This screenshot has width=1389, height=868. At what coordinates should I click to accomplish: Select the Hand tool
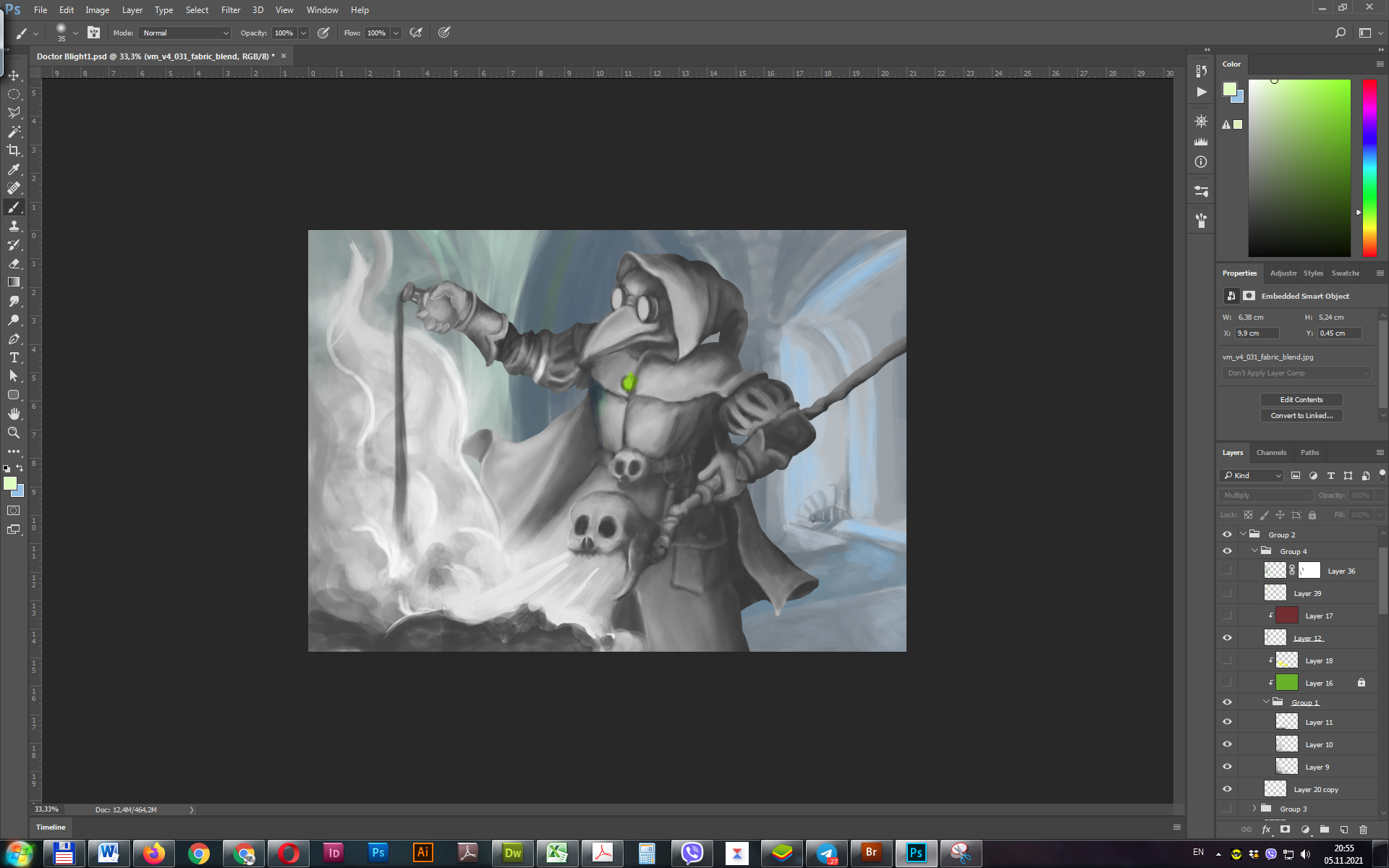click(x=14, y=414)
